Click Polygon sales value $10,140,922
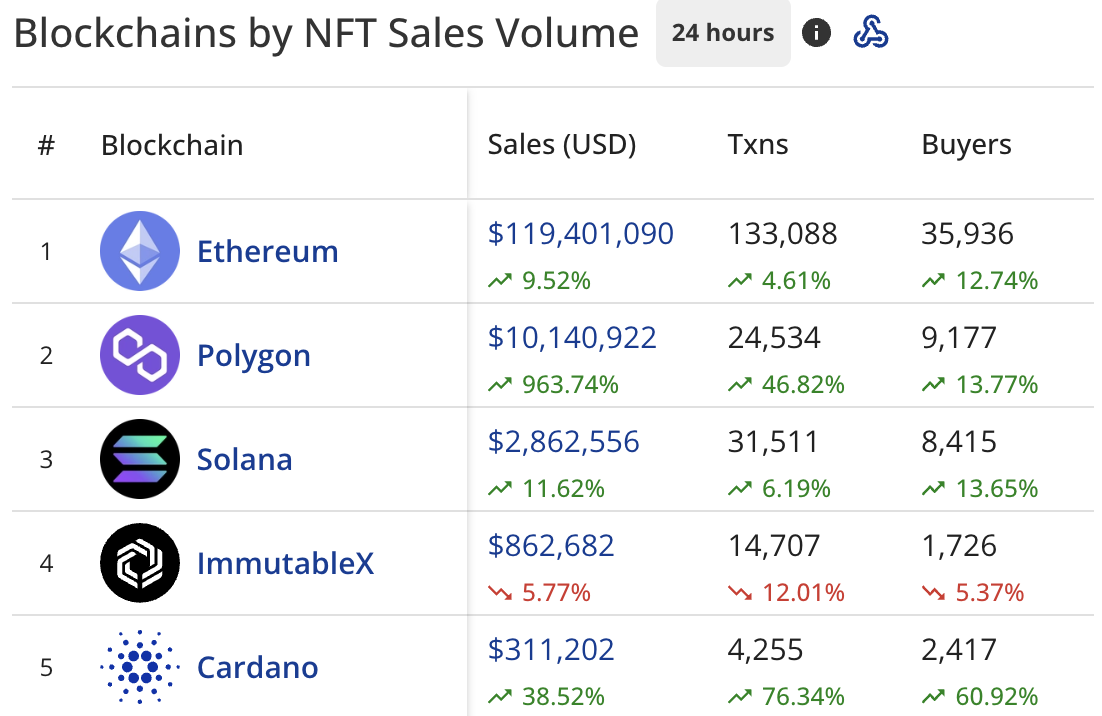The height and width of the screenshot is (716, 1102). tap(572, 337)
